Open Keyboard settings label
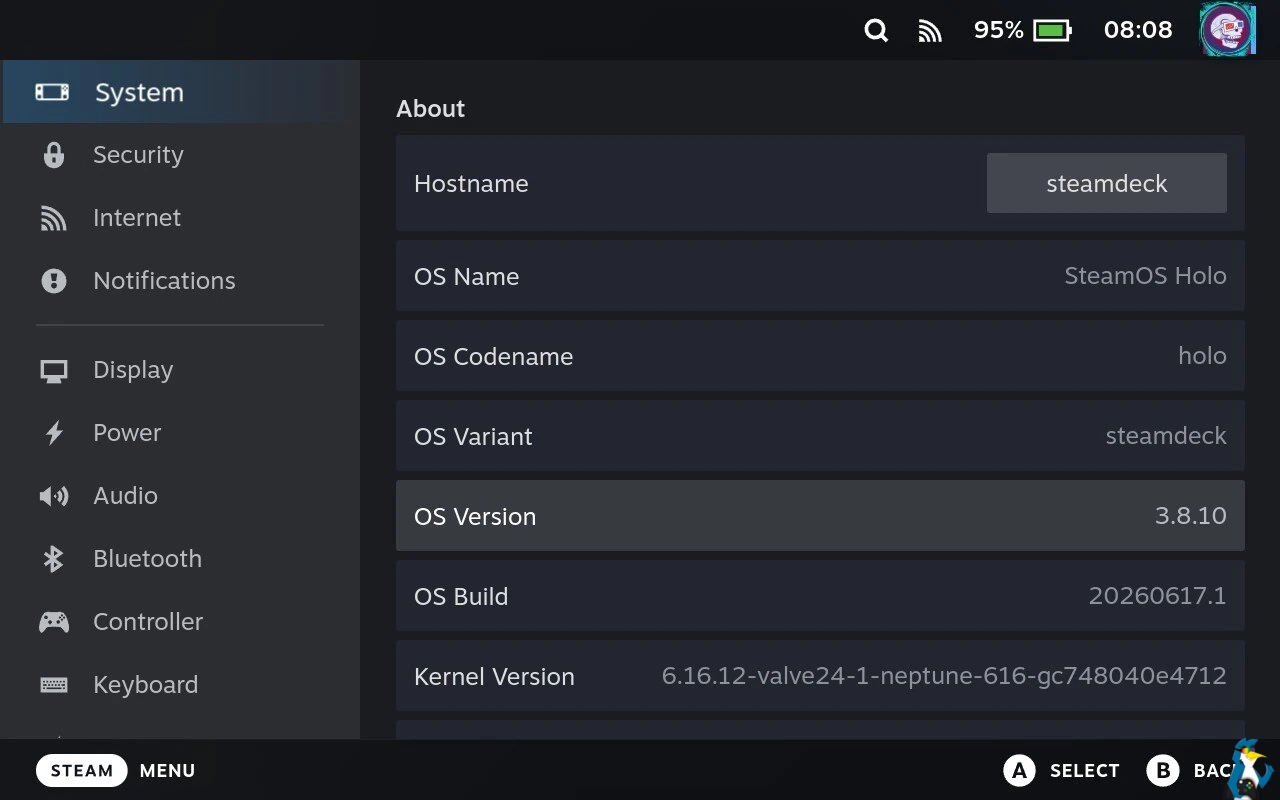Screen dimensions: 1280x800 pyautogui.click(x=145, y=685)
